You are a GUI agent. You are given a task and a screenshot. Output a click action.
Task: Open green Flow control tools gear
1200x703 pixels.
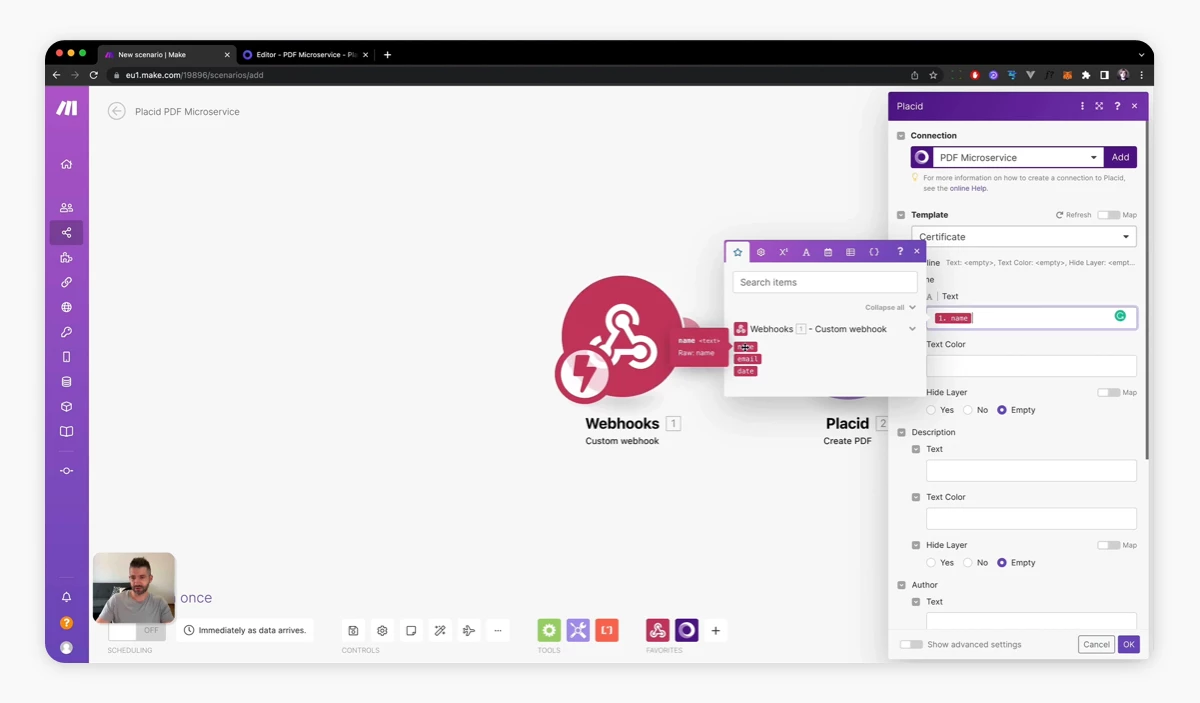click(549, 630)
